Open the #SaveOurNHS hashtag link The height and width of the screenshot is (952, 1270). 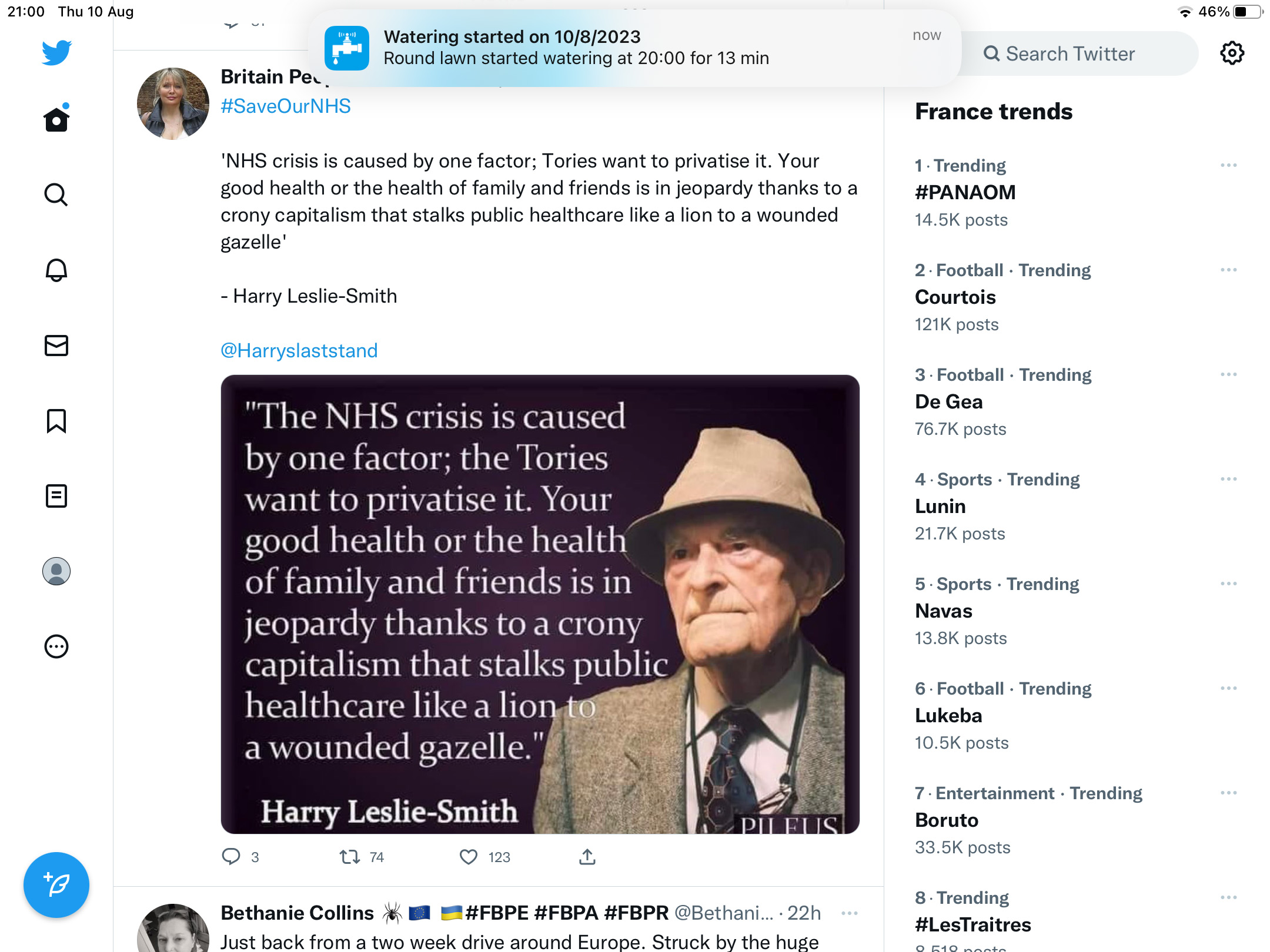tap(286, 106)
